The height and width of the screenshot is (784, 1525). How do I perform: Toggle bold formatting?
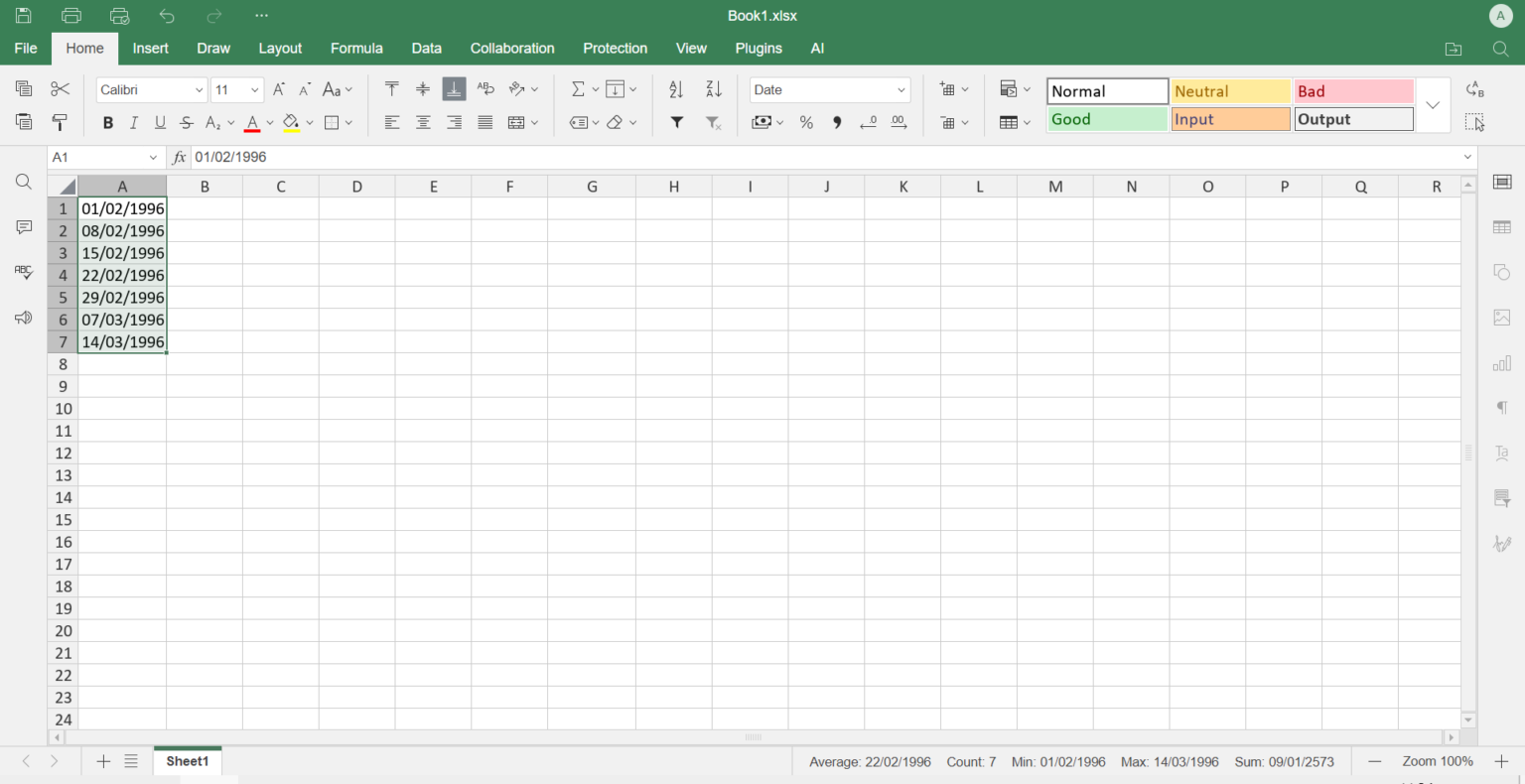[x=107, y=122]
